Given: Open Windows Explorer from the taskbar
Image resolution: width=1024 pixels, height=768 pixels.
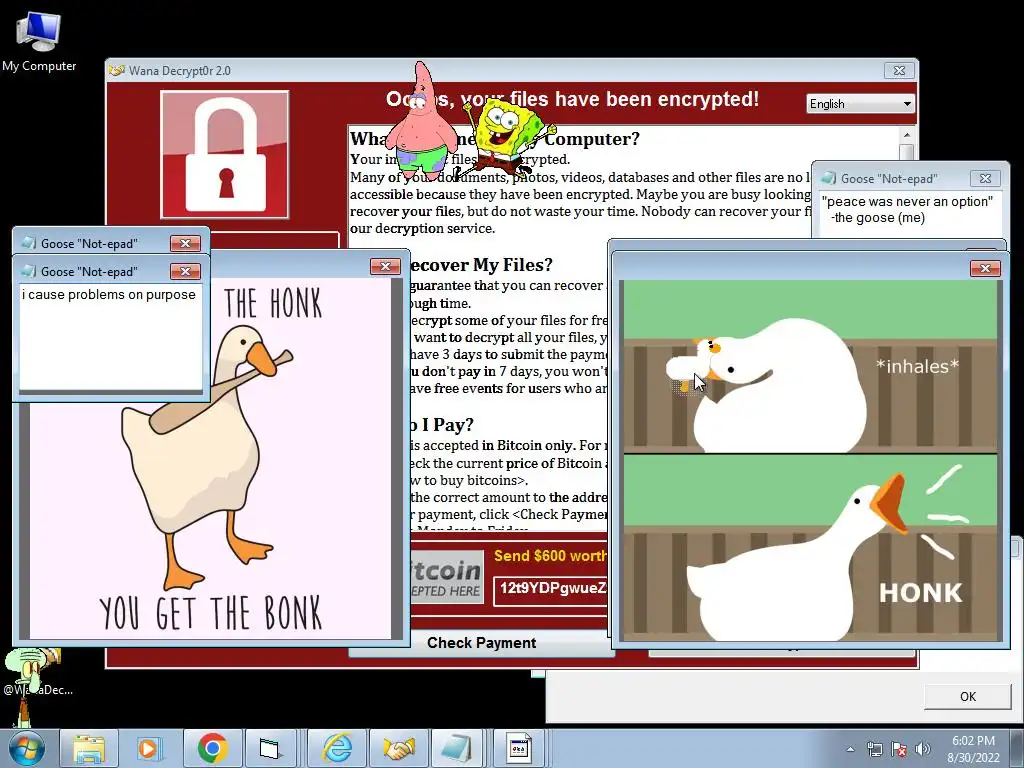Looking at the screenshot, I should tap(89, 749).
